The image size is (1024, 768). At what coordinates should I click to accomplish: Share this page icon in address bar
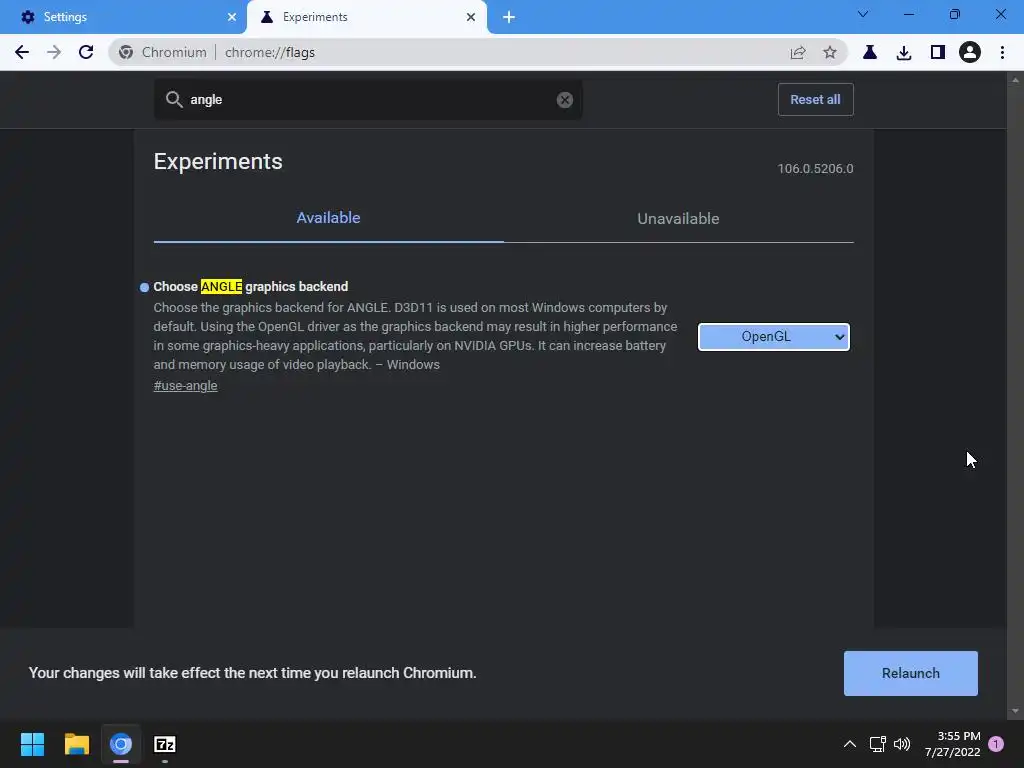pos(798,52)
